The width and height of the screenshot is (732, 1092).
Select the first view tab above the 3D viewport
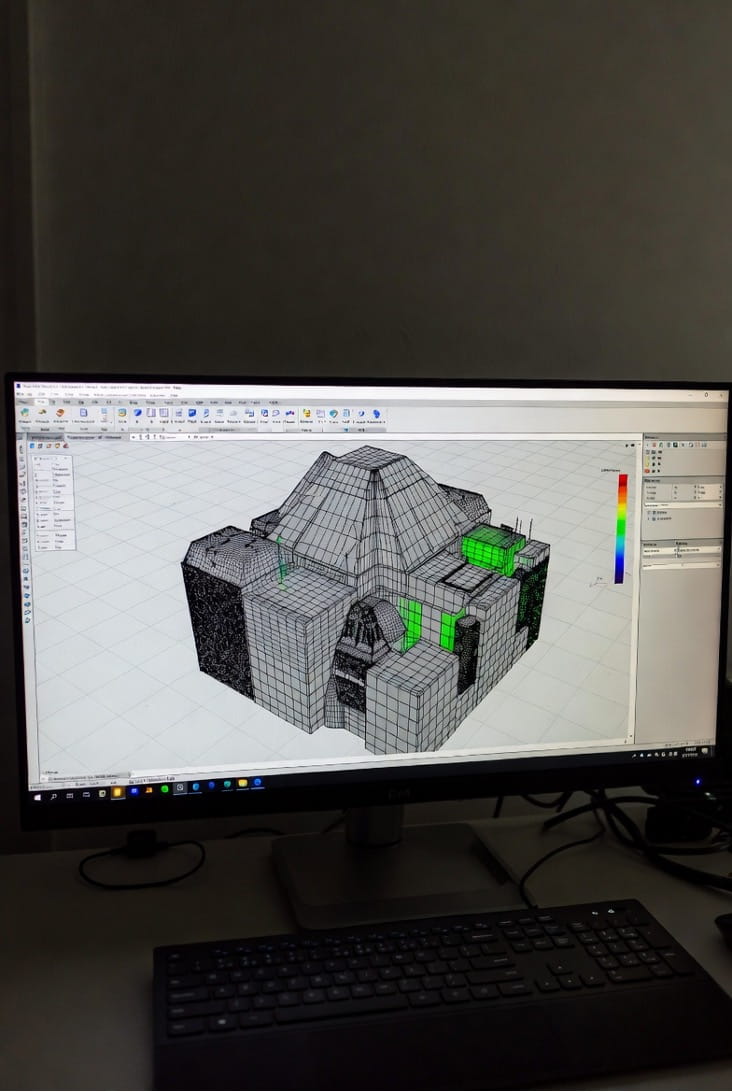pyautogui.click(x=45, y=437)
